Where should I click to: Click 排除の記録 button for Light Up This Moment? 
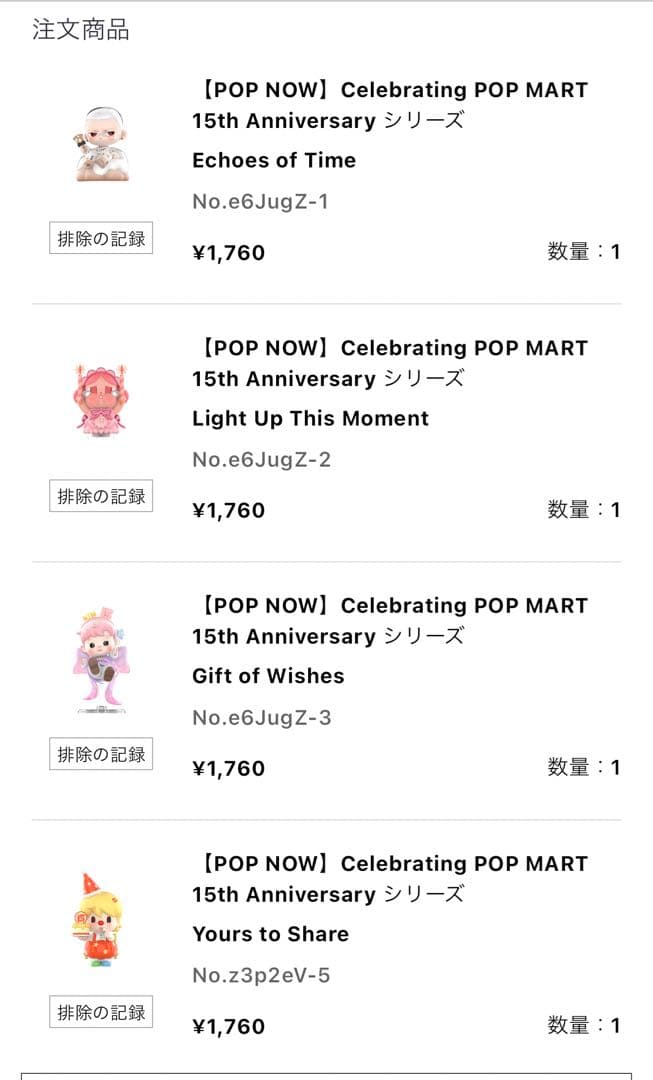click(x=100, y=496)
